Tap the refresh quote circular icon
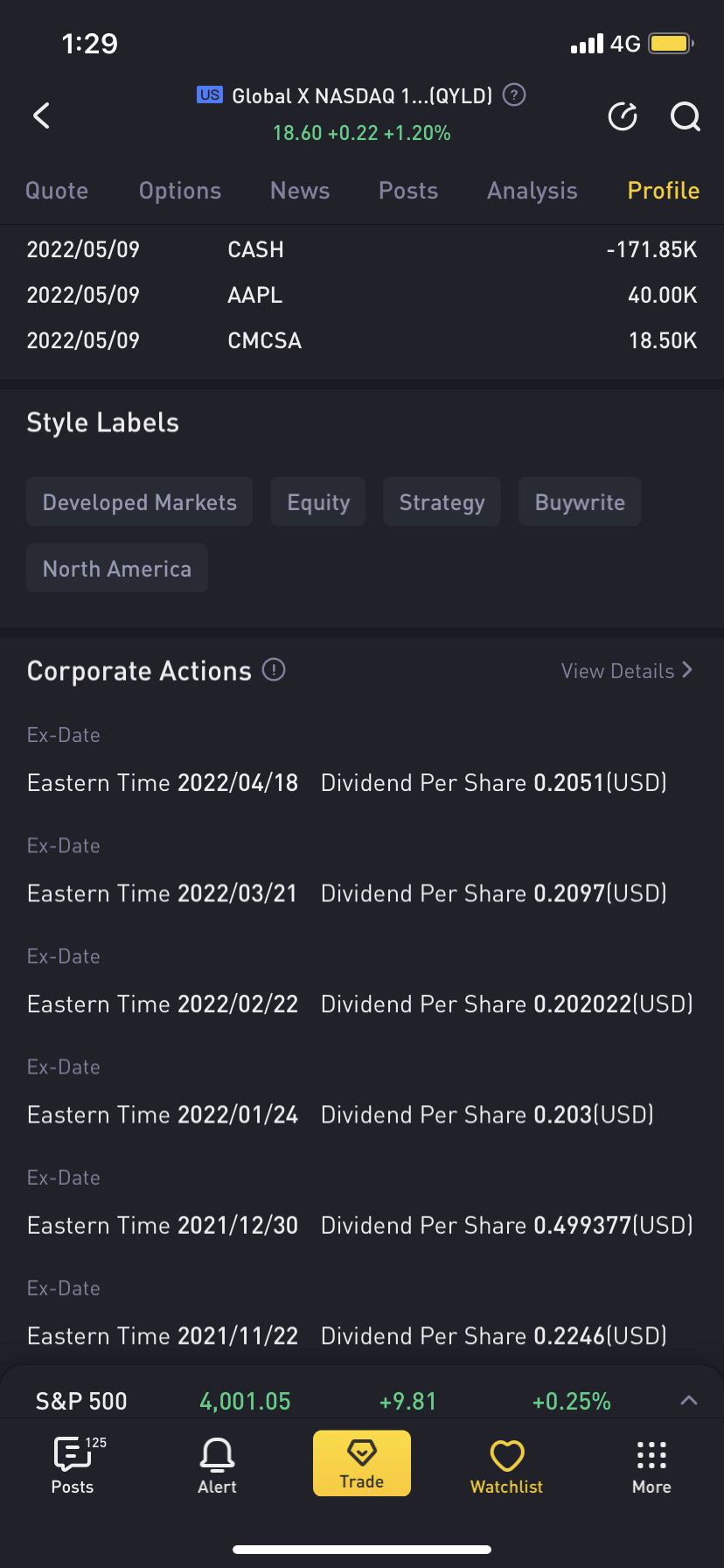Viewport: 724px width, 1568px height. coord(623,115)
